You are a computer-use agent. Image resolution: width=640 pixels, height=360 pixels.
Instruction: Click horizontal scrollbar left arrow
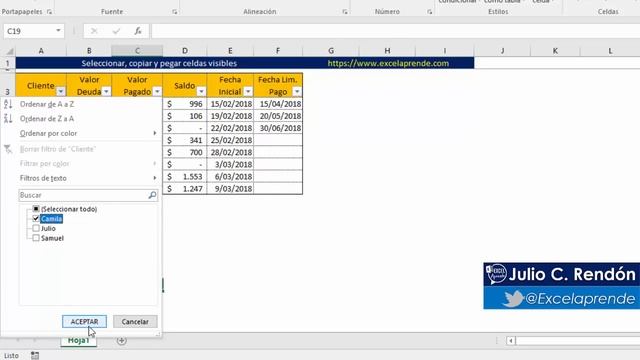coord(511,340)
